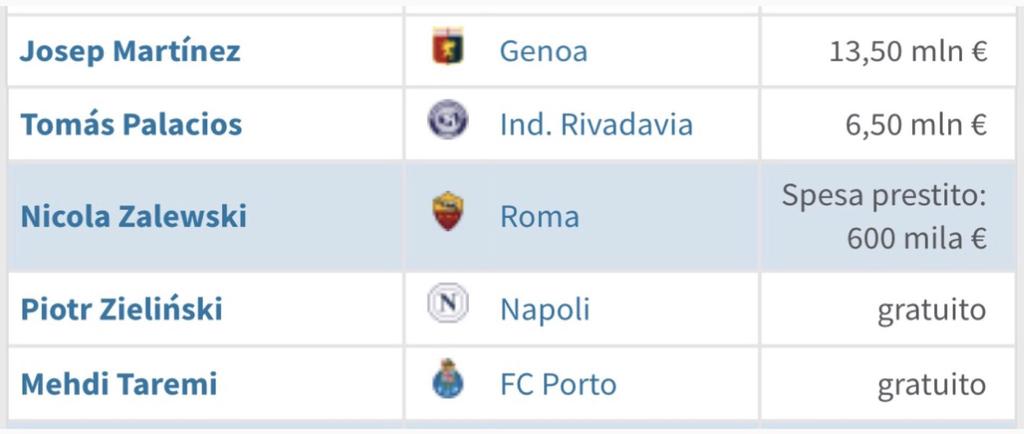
Task: Click the Spesa prestito 600 mila € fee
Action: coord(884,217)
